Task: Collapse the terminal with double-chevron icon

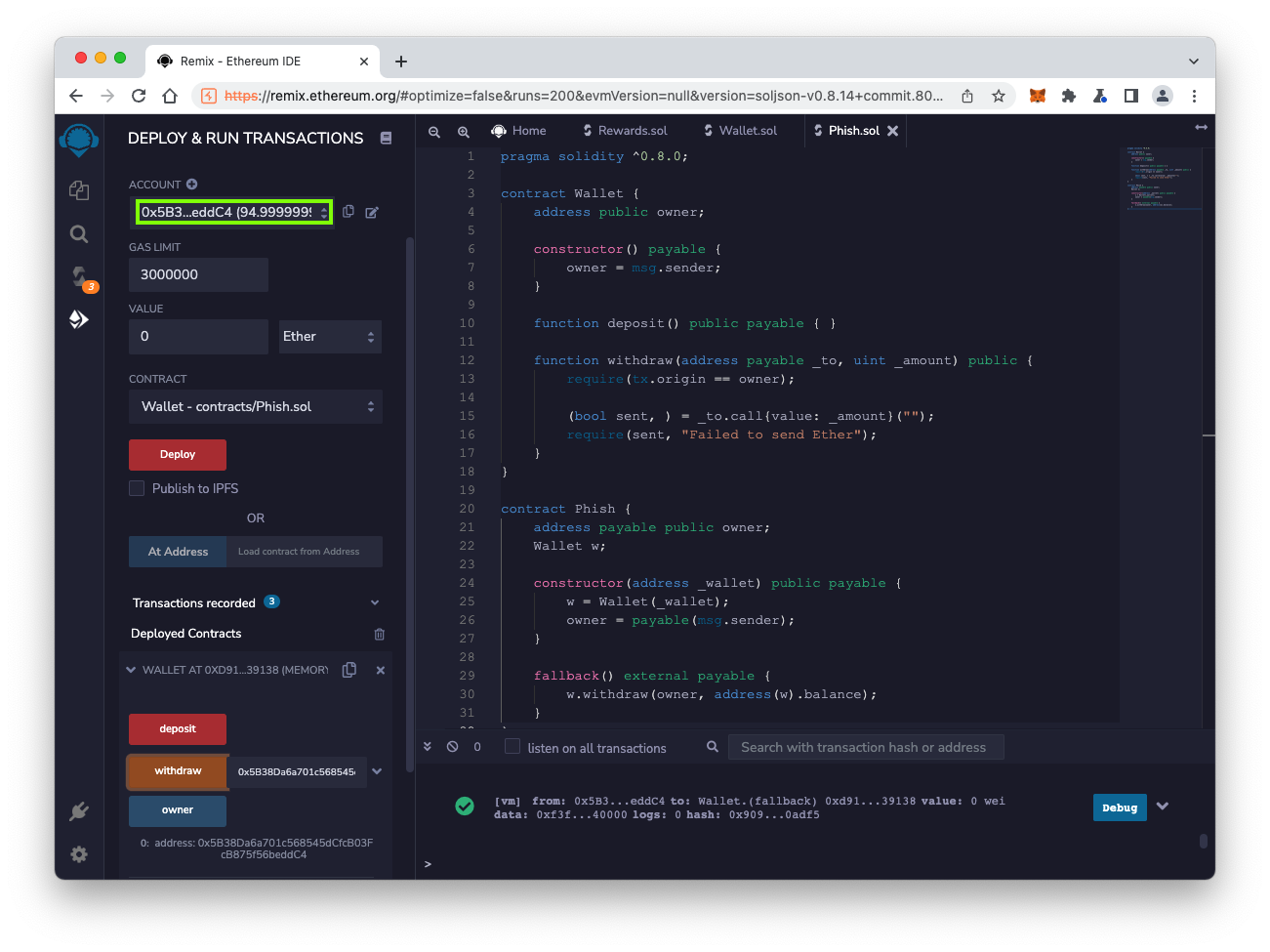Action: pyautogui.click(x=428, y=747)
